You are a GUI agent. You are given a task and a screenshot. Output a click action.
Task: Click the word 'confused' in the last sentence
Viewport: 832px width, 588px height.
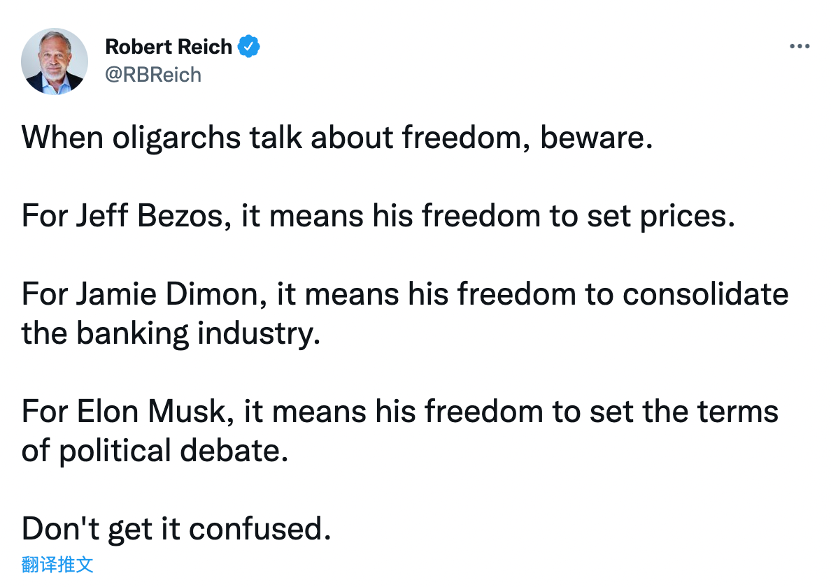pyautogui.click(x=256, y=529)
